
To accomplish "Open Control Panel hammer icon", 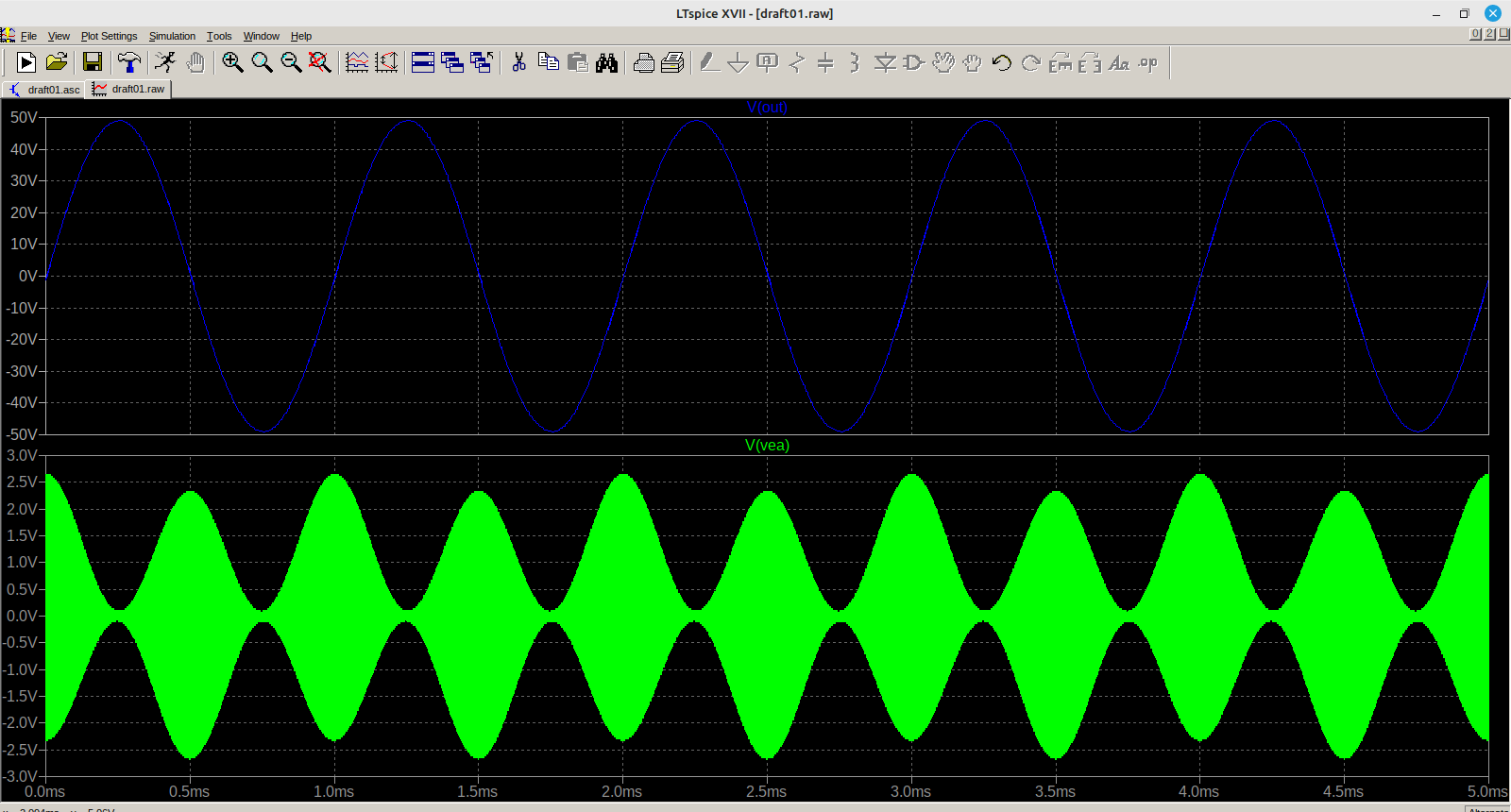I will (129, 62).
